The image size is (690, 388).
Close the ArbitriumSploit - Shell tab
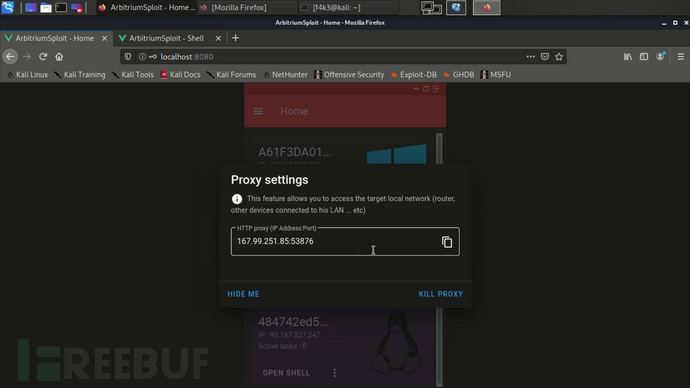pyautogui.click(x=218, y=38)
